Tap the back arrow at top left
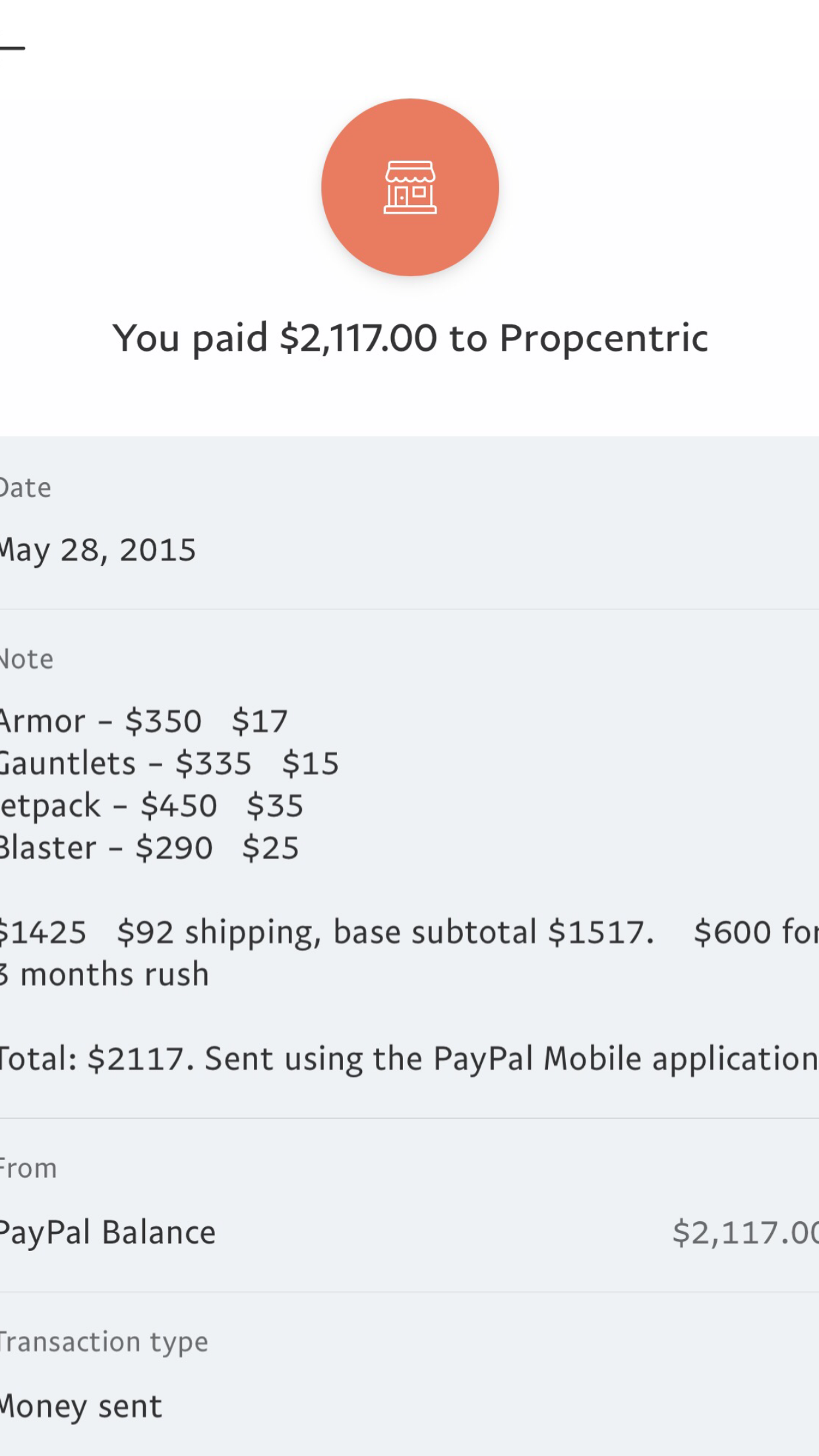 coord(12,47)
